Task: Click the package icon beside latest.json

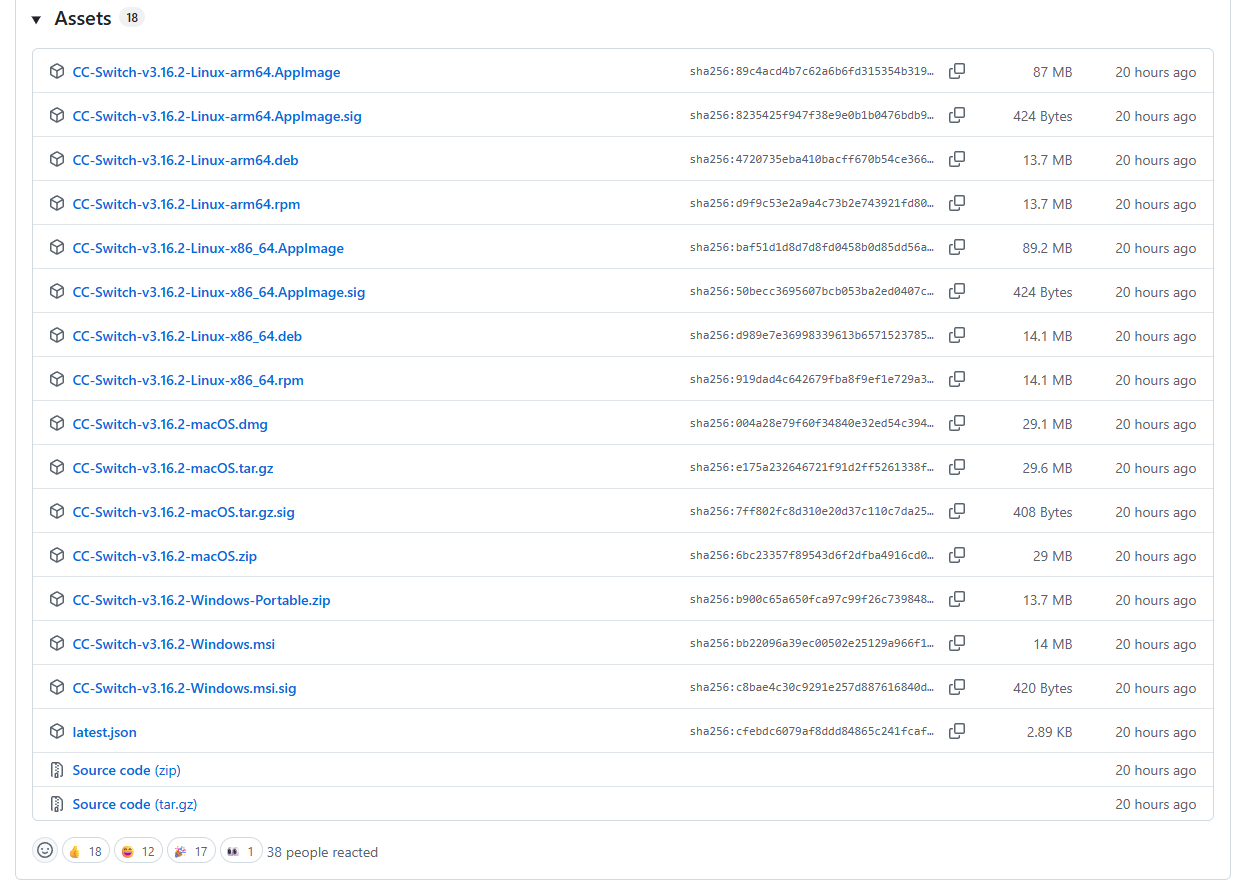Action: [x=57, y=731]
